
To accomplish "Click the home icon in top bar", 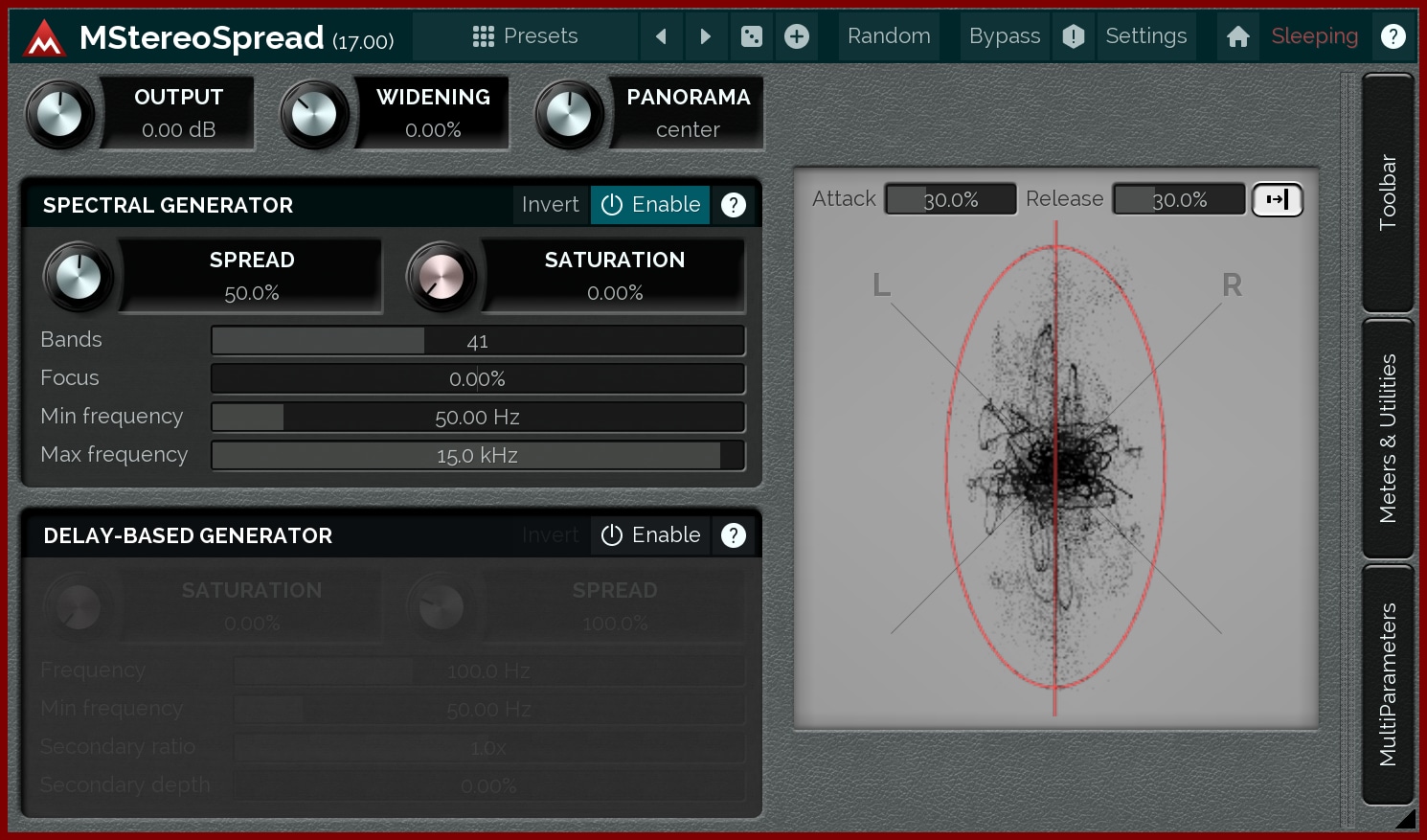I will coord(1238,36).
